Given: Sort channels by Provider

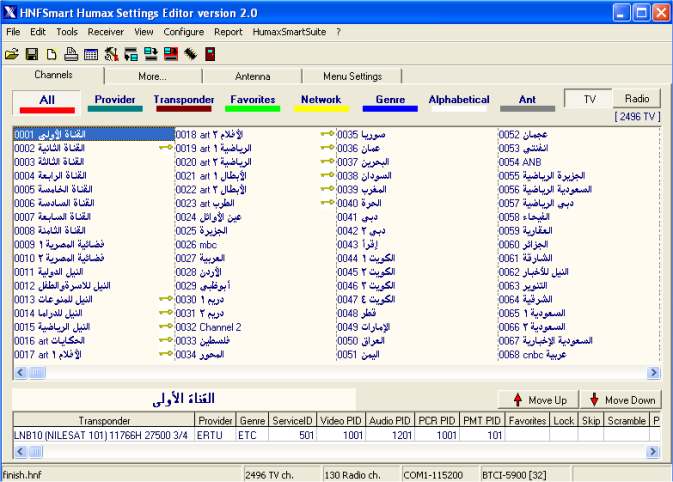Looking at the screenshot, I should pyautogui.click(x=115, y=103).
